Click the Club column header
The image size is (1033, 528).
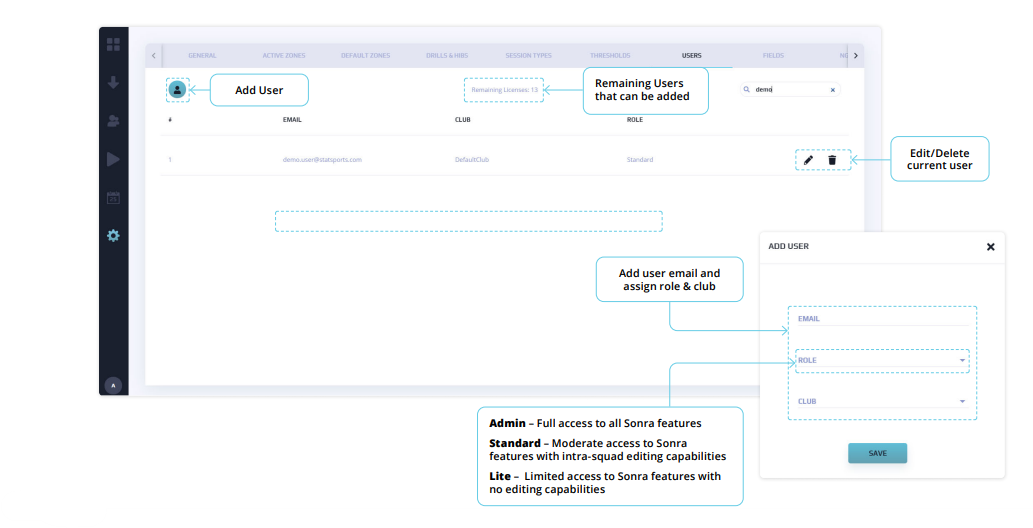(x=462, y=120)
